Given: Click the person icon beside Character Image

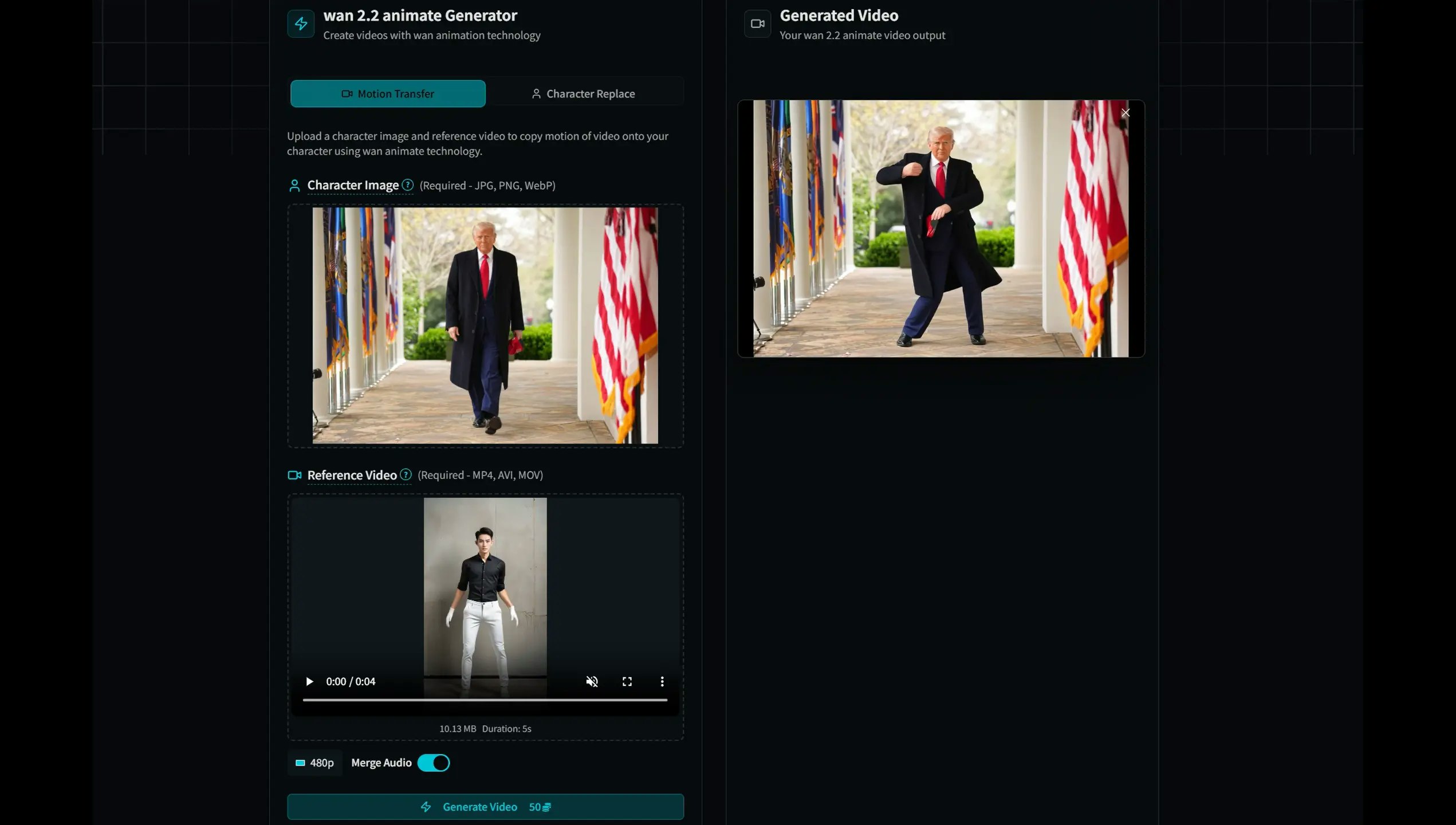Looking at the screenshot, I should pos(294,186).
